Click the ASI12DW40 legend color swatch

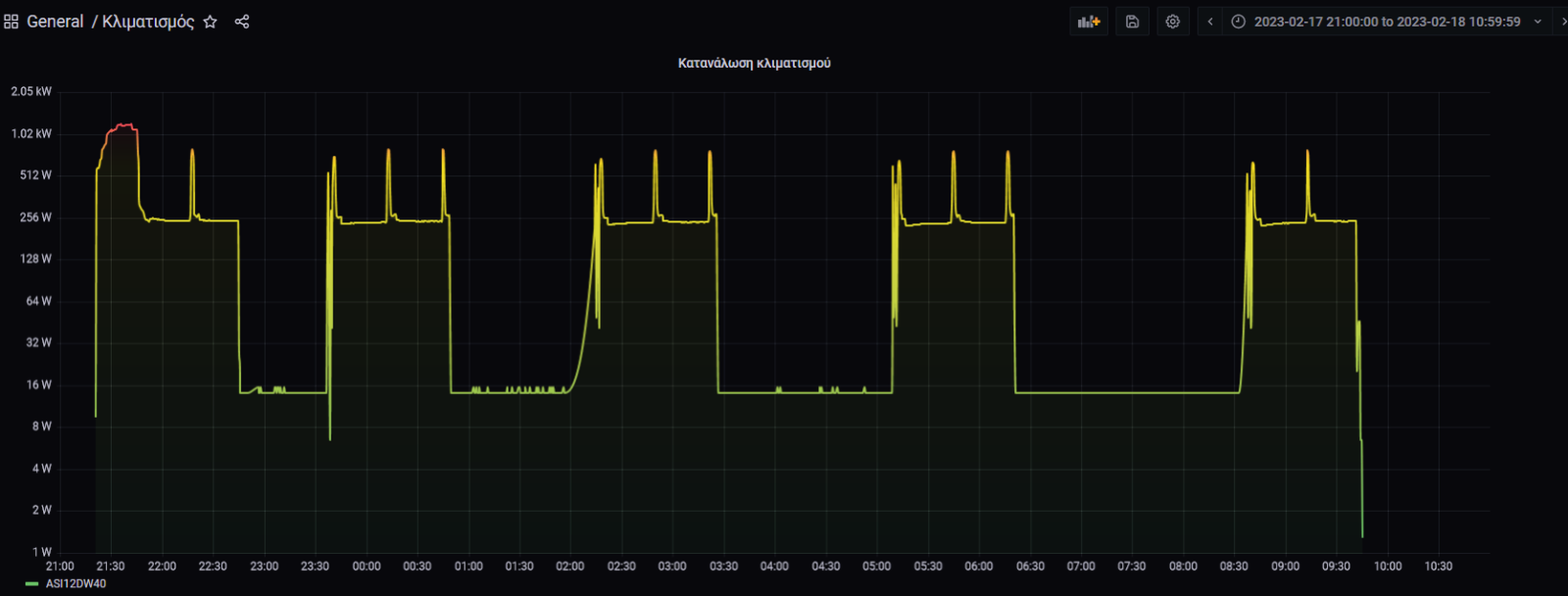31,584
